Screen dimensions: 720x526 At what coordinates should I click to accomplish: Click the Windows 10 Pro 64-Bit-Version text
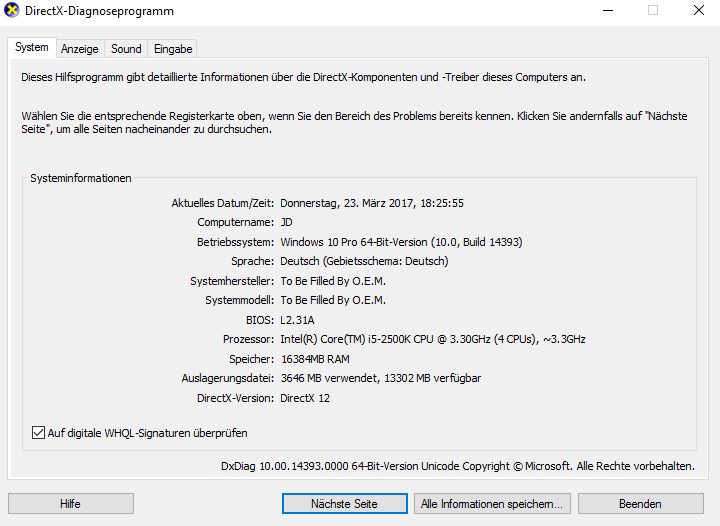coord(401,242)
